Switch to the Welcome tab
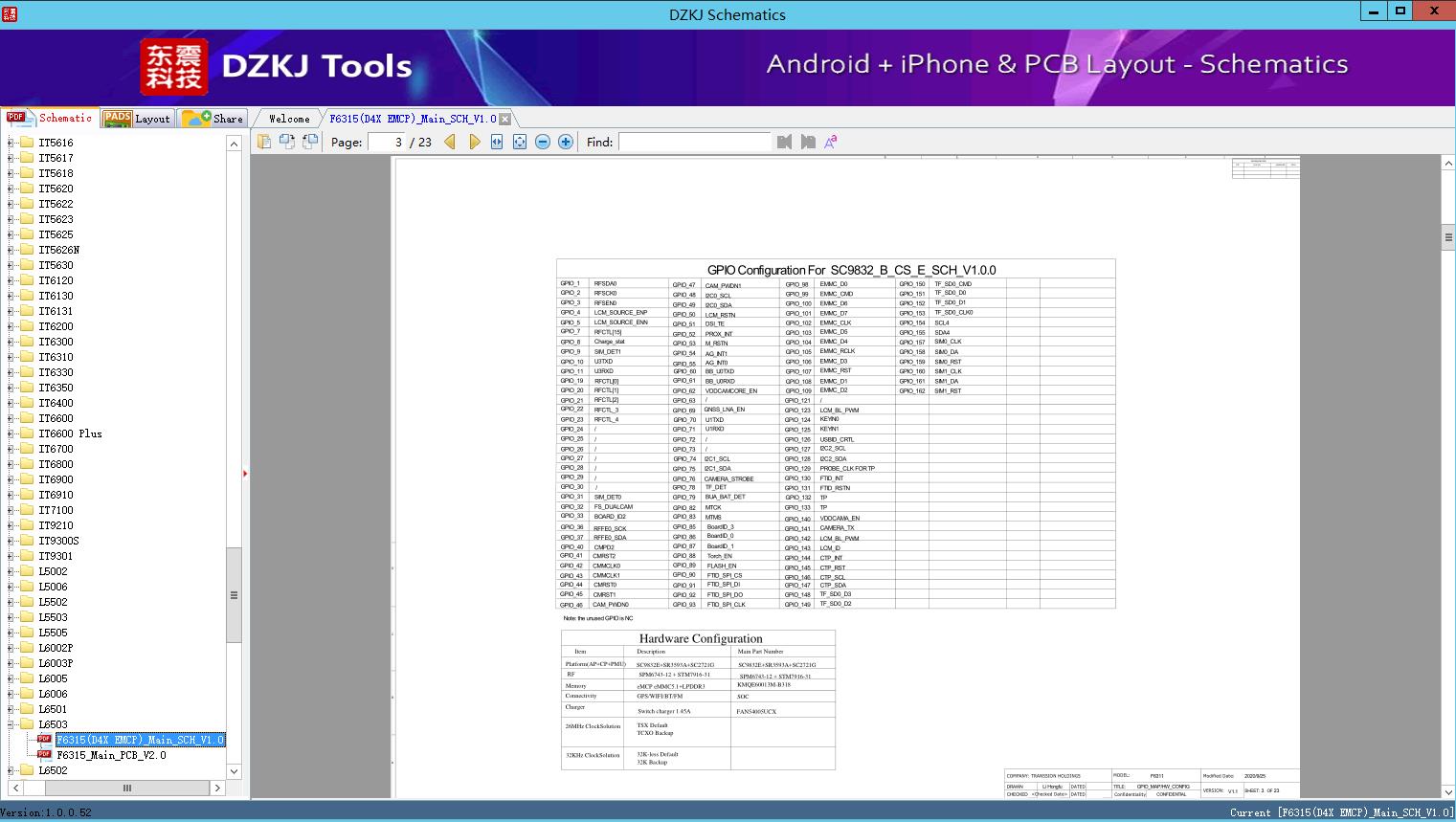This screenshot has width=1456, height=822. pos(289,119)
